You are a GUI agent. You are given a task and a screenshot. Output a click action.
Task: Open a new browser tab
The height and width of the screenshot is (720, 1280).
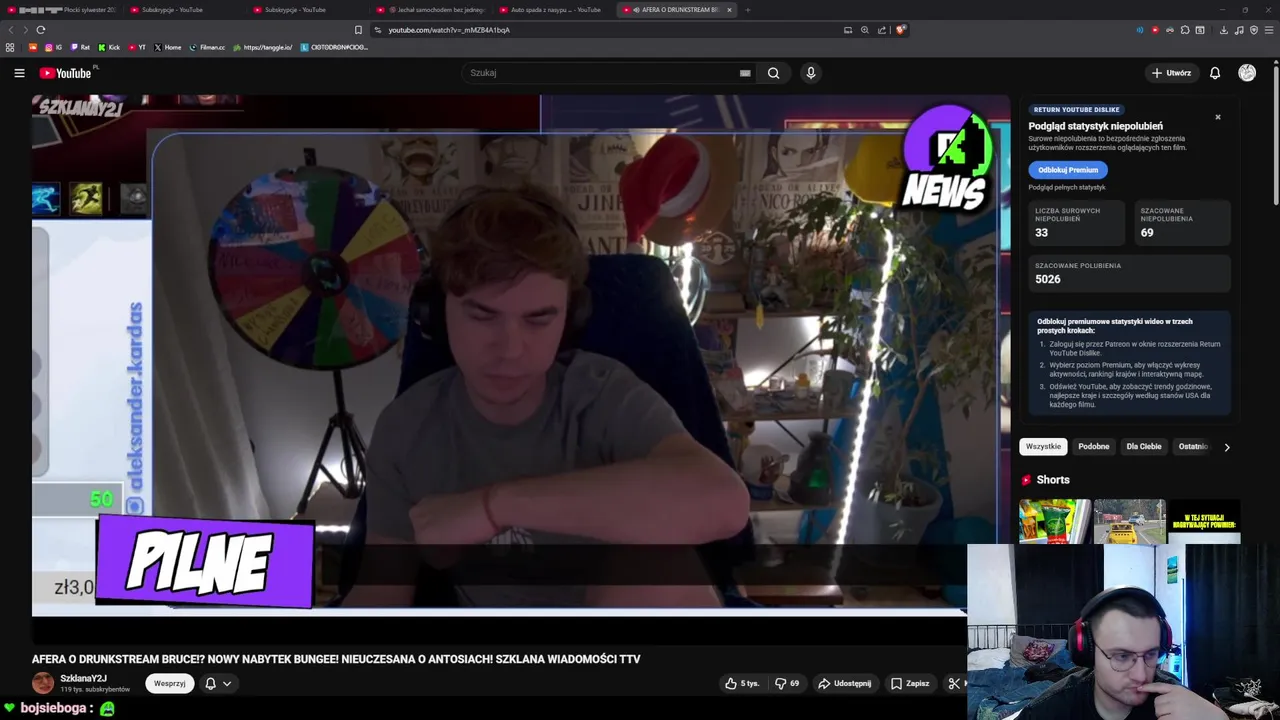[x=748, y=9]
